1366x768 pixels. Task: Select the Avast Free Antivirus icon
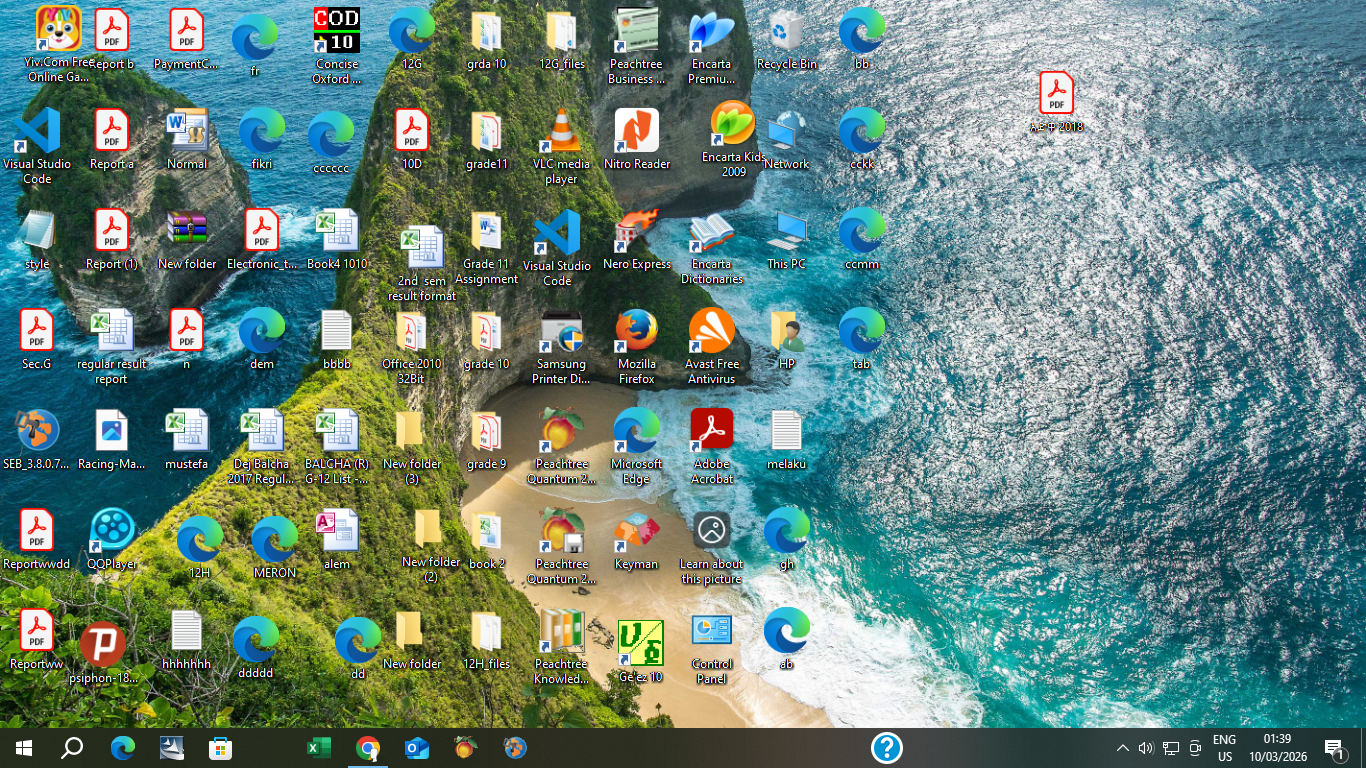[x=712, y=347]
